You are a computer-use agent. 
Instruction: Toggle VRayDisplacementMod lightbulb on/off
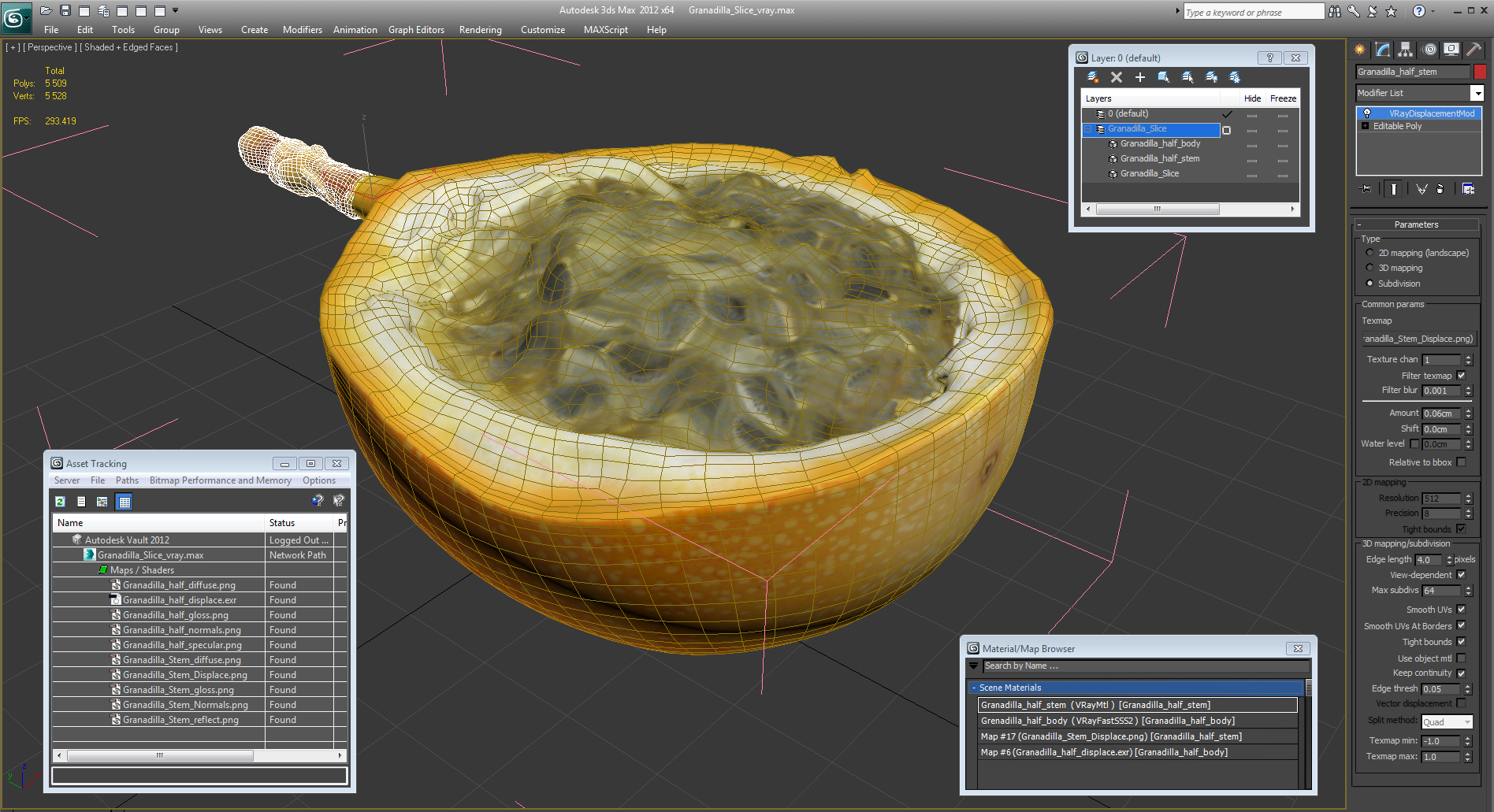pos(1367,113)
